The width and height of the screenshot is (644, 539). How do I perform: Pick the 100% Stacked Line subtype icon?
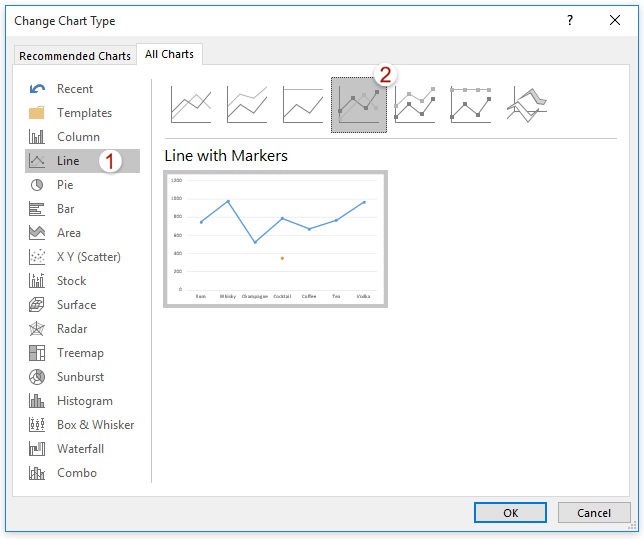coord(302,104)
